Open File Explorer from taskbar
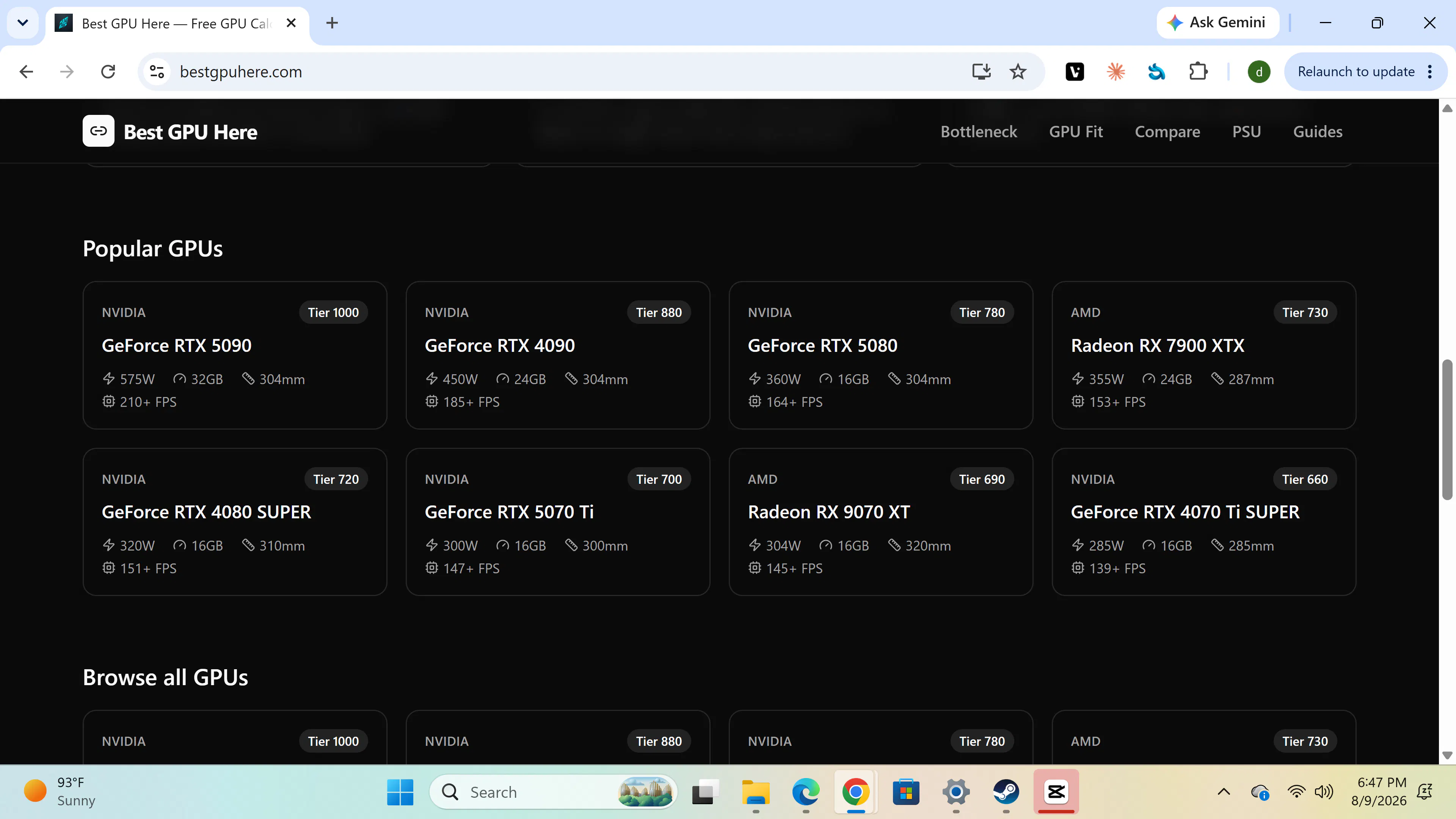 tap(756, 792)
